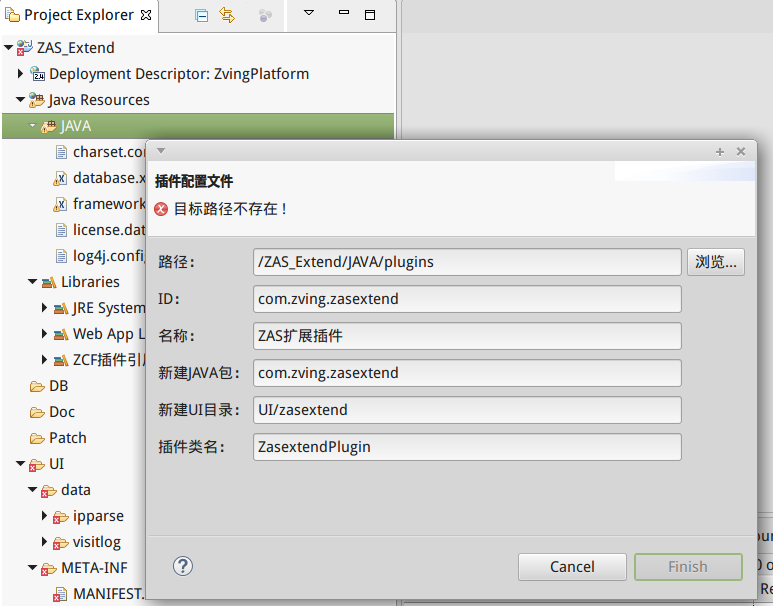Click the DB folder icon

(x=36, y=386)
